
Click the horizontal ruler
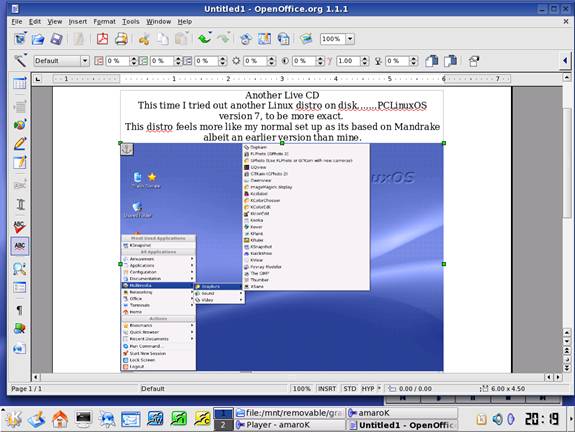(282, 78)
